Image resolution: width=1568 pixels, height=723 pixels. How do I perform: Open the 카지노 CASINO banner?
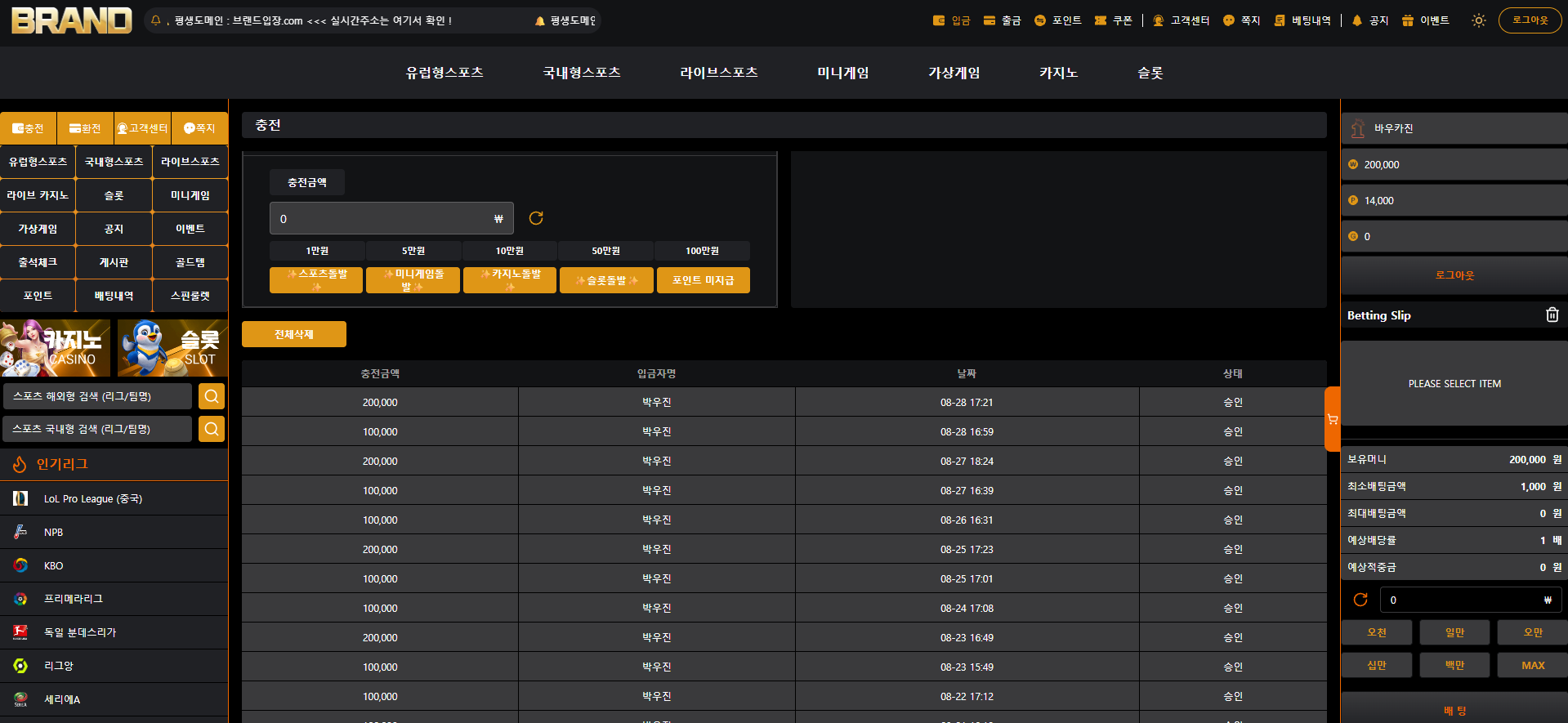coord(56,348)
